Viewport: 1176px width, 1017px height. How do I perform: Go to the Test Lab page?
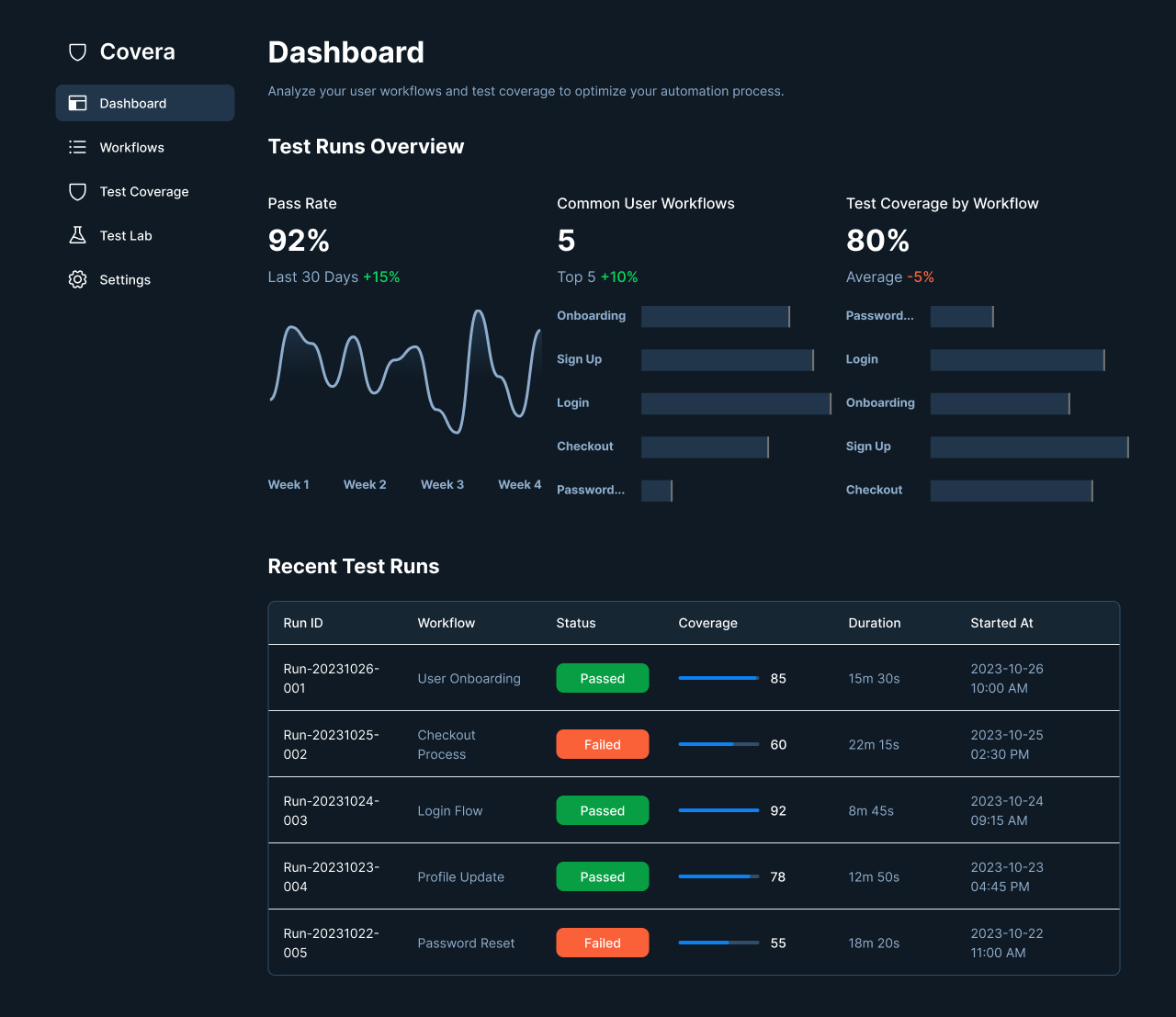126,236
